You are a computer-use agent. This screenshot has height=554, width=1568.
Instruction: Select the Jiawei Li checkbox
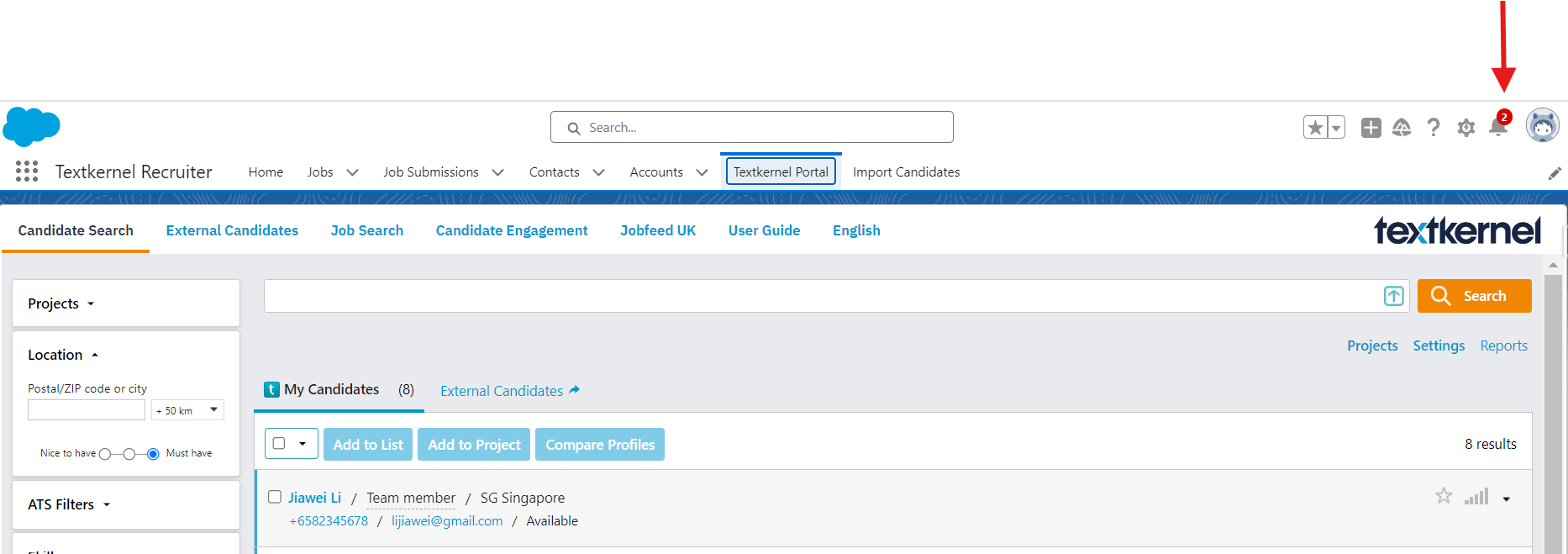point(275,497)
